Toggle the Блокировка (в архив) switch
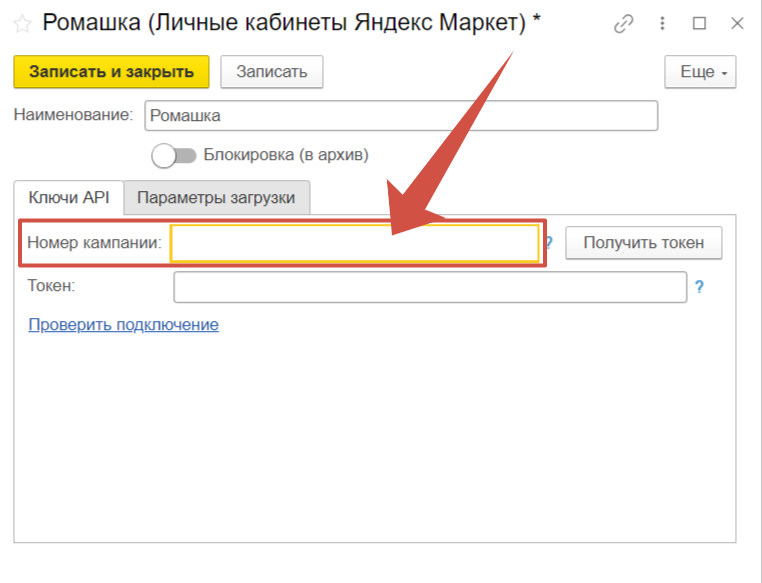Viewport: 762px width, 583px height. [x=172, y=155]
